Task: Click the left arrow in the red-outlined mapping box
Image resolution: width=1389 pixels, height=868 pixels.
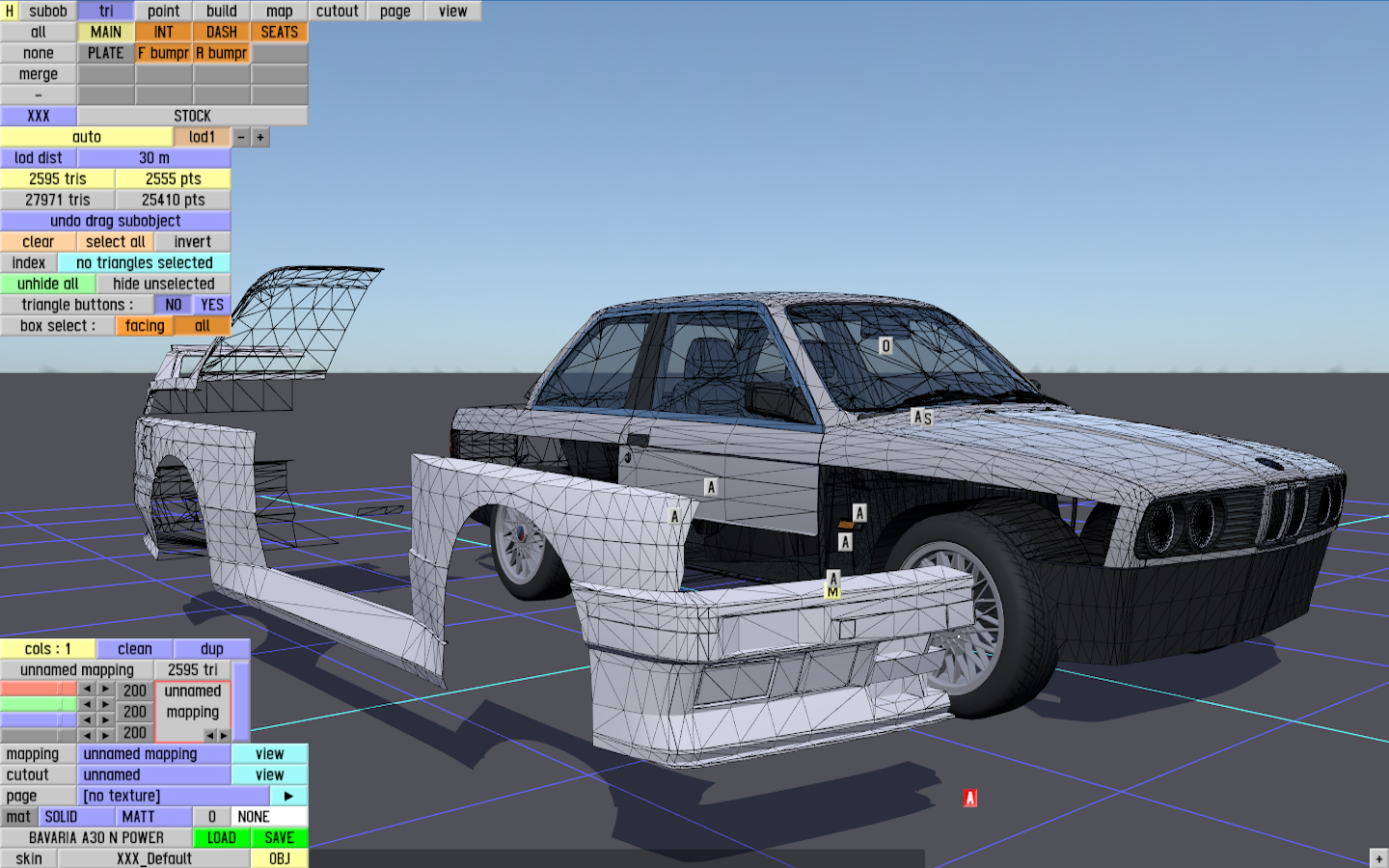Action: pos(209,735)
